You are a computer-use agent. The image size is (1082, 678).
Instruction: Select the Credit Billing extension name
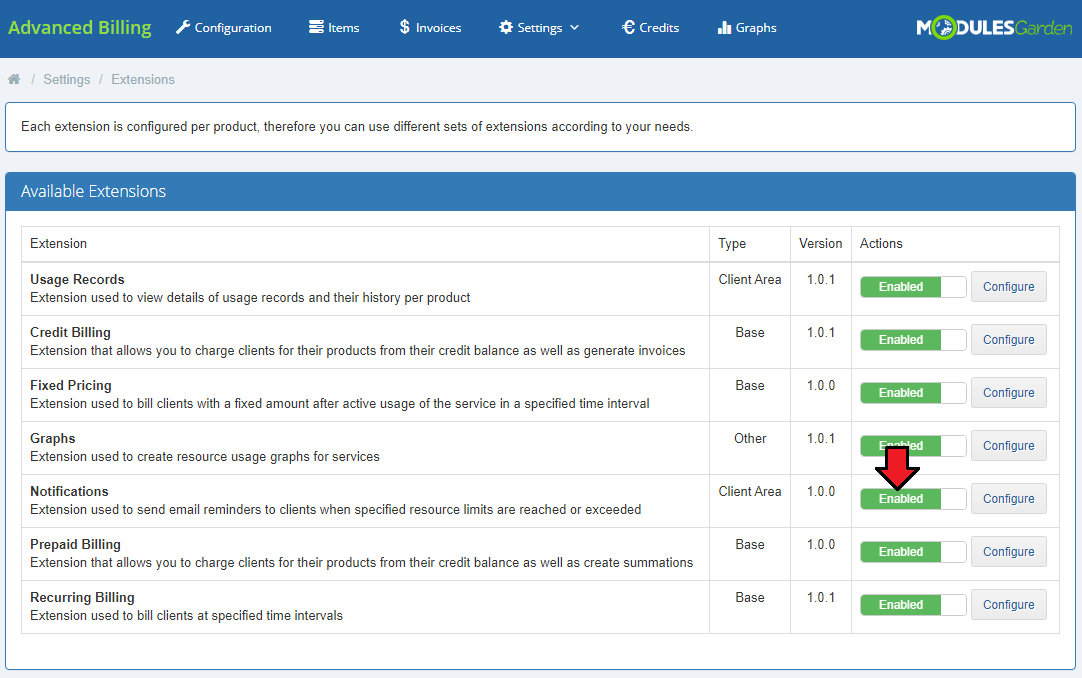(x=70, y=332)
